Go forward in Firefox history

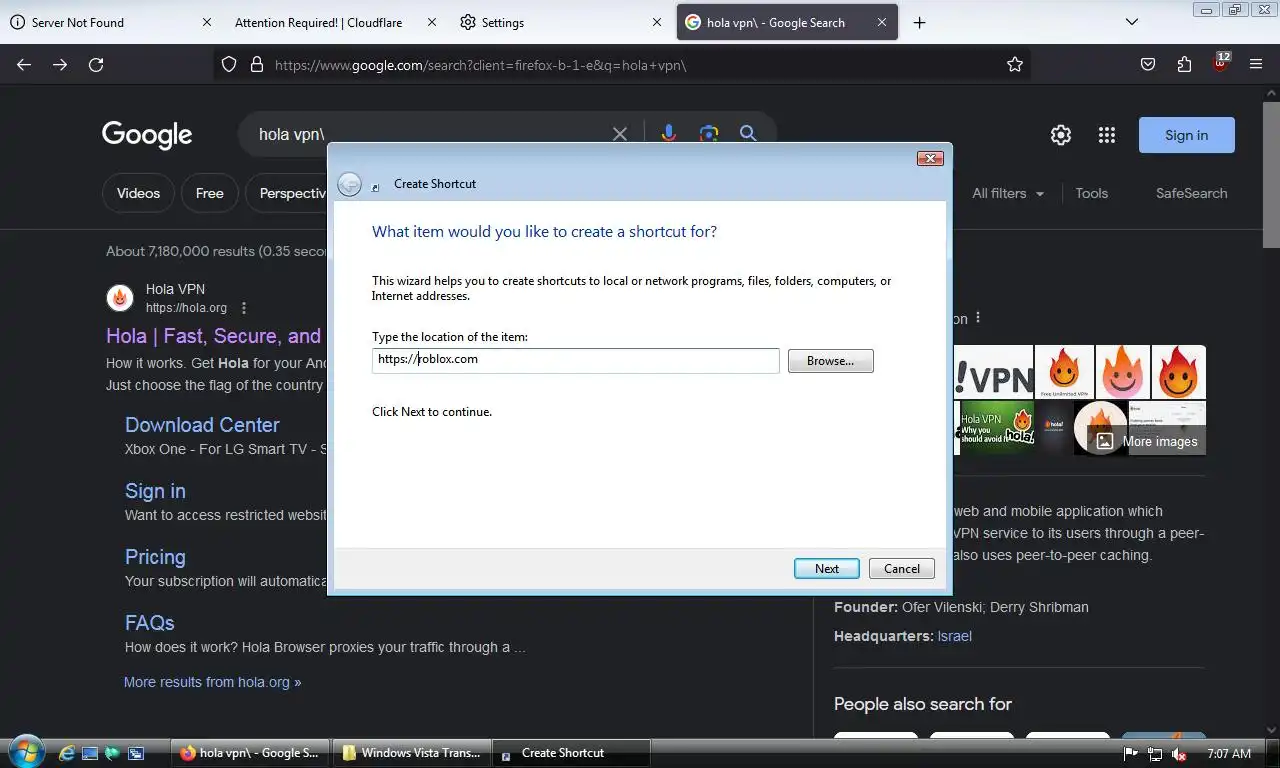[60, 64]
